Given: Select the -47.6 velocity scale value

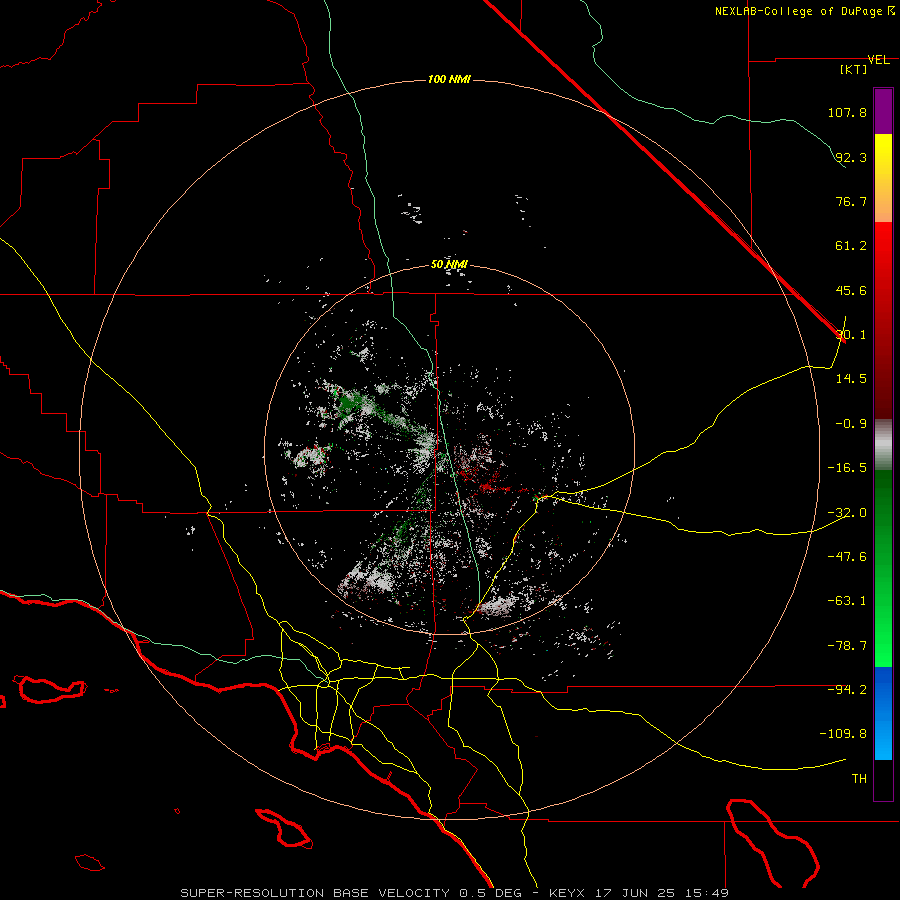Looking at the screenshot, I should pyautogui.click(x=847, y=557).
